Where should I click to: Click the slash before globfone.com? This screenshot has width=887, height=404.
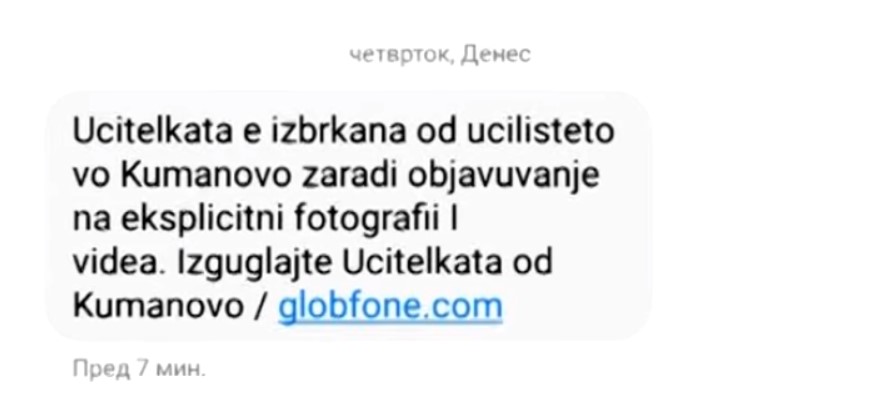tap(261, 307)
